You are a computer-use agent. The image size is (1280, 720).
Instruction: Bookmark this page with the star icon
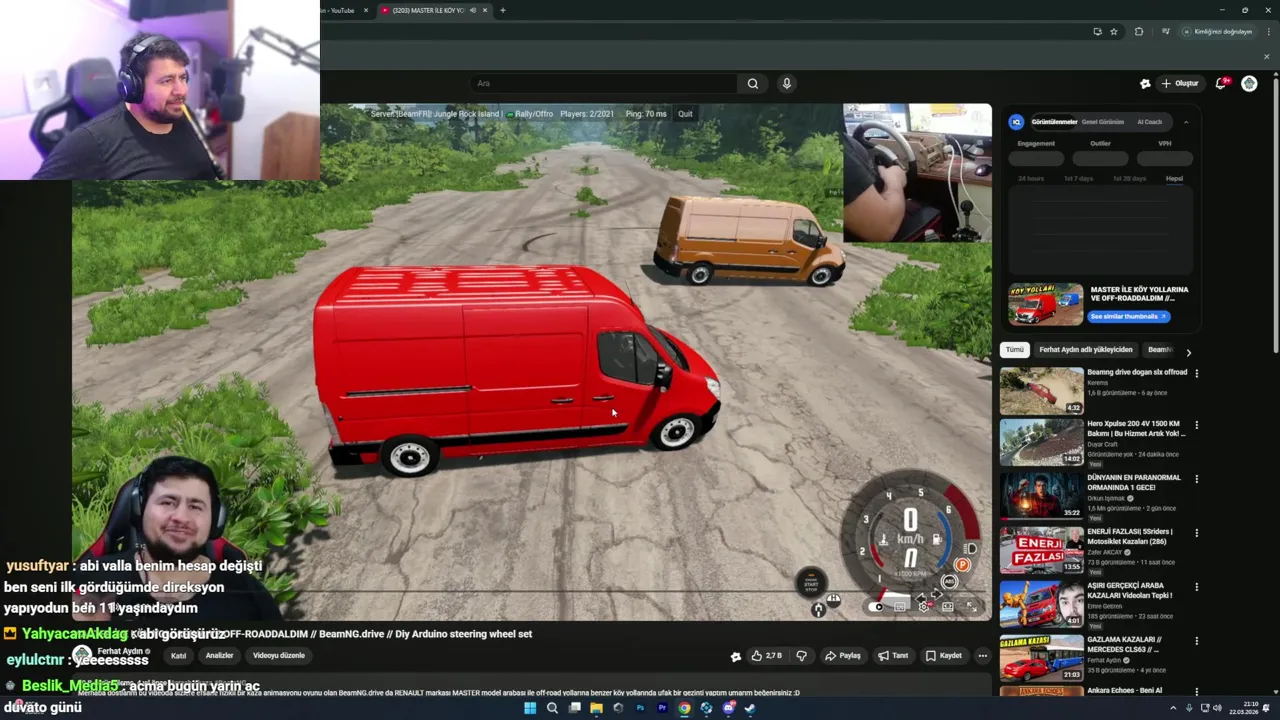pos(1114,31)
